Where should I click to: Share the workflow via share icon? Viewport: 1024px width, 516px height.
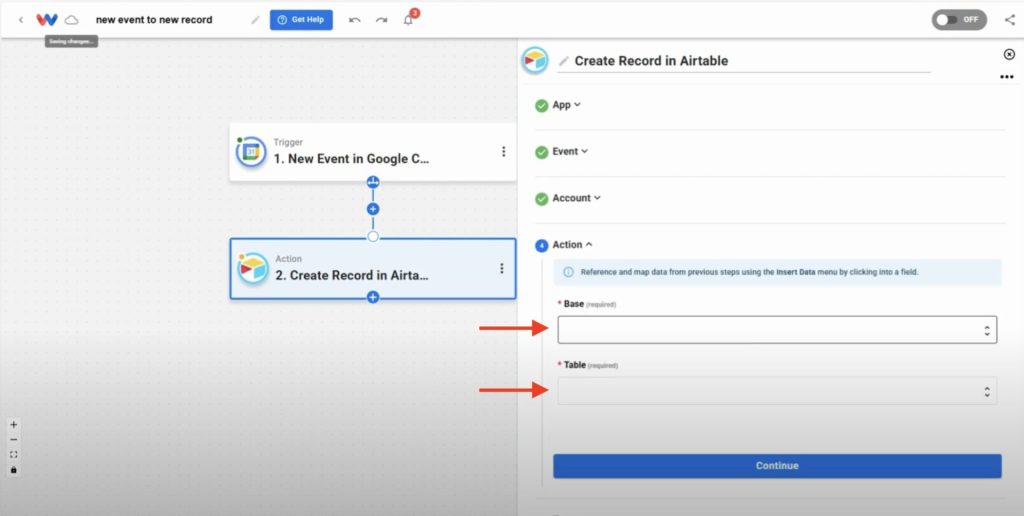(x=1010, y=20)
